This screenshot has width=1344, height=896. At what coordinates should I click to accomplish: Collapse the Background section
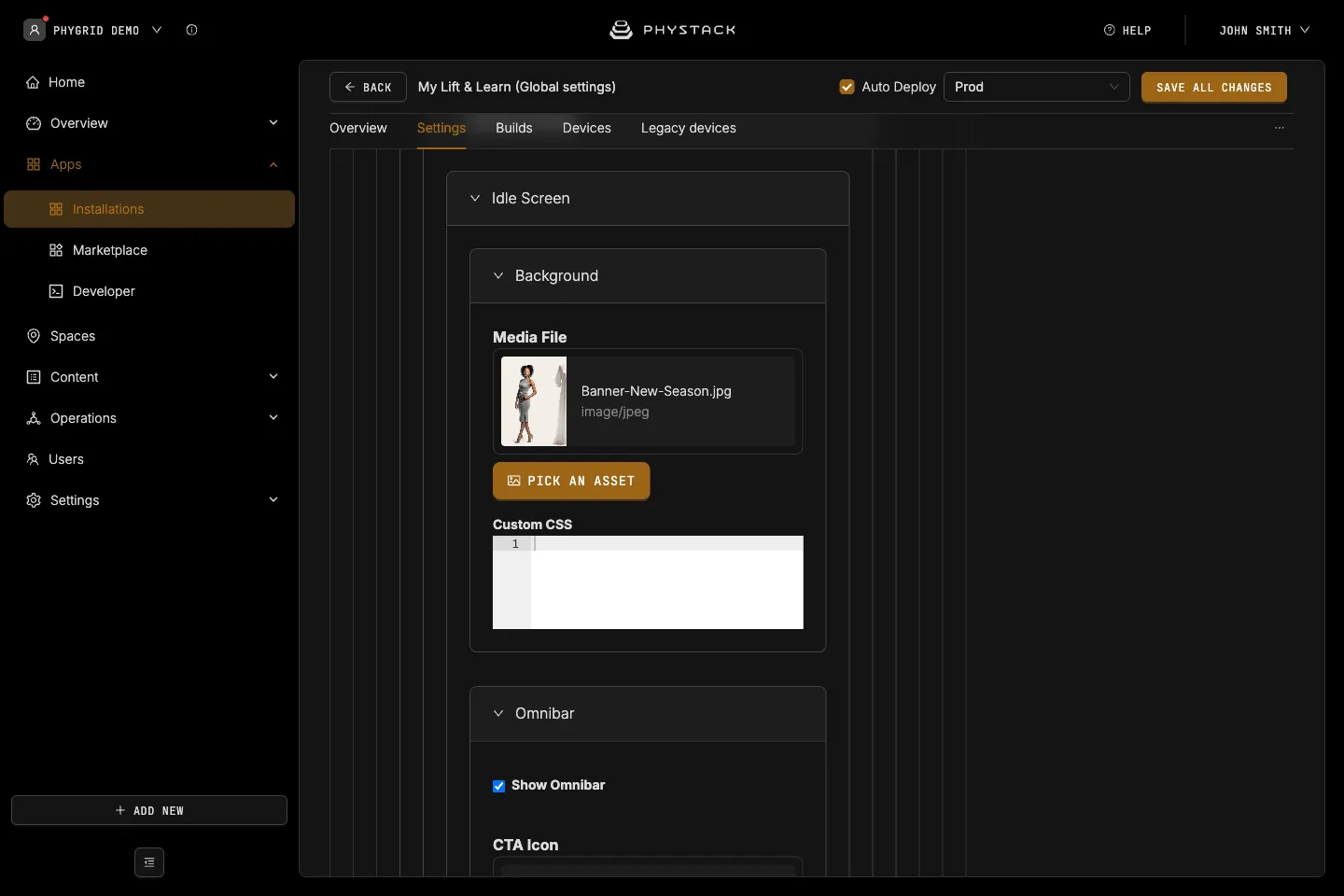click(498, 275)
